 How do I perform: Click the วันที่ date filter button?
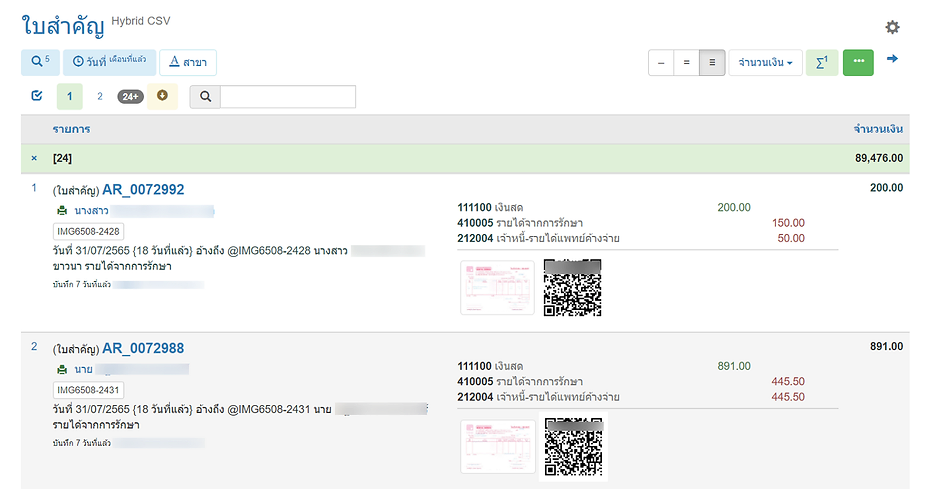(109, 62)
